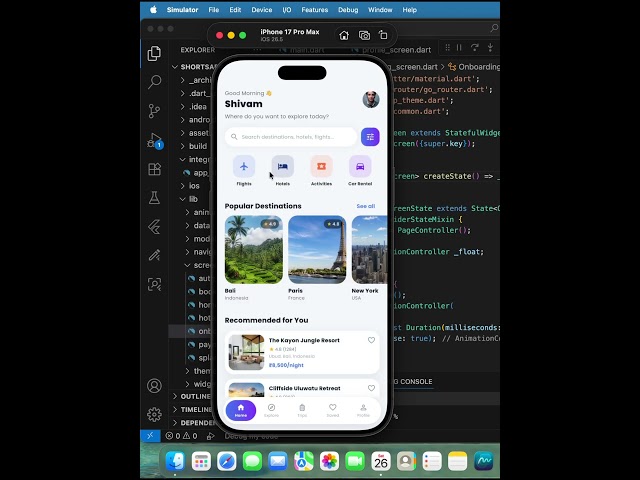Viewport: 640px width, 480px height.
Task: Tap the Trips tab in bottom navigation
Action: tap(302, 410)
